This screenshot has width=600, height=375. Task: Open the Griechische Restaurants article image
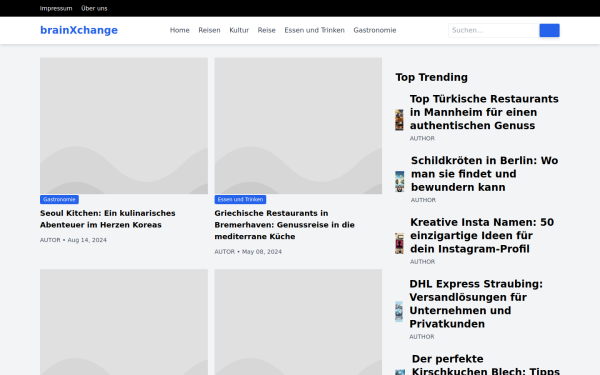298,126
